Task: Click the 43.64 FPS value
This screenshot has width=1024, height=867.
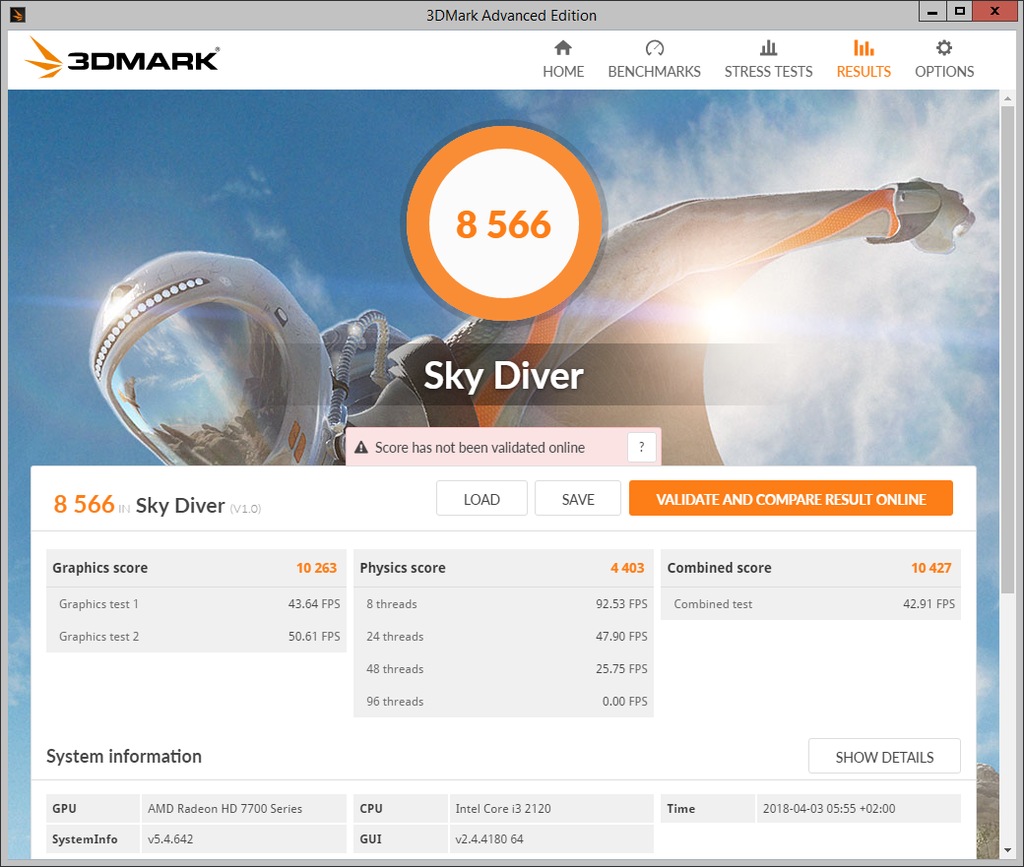Action: [314, 604]
